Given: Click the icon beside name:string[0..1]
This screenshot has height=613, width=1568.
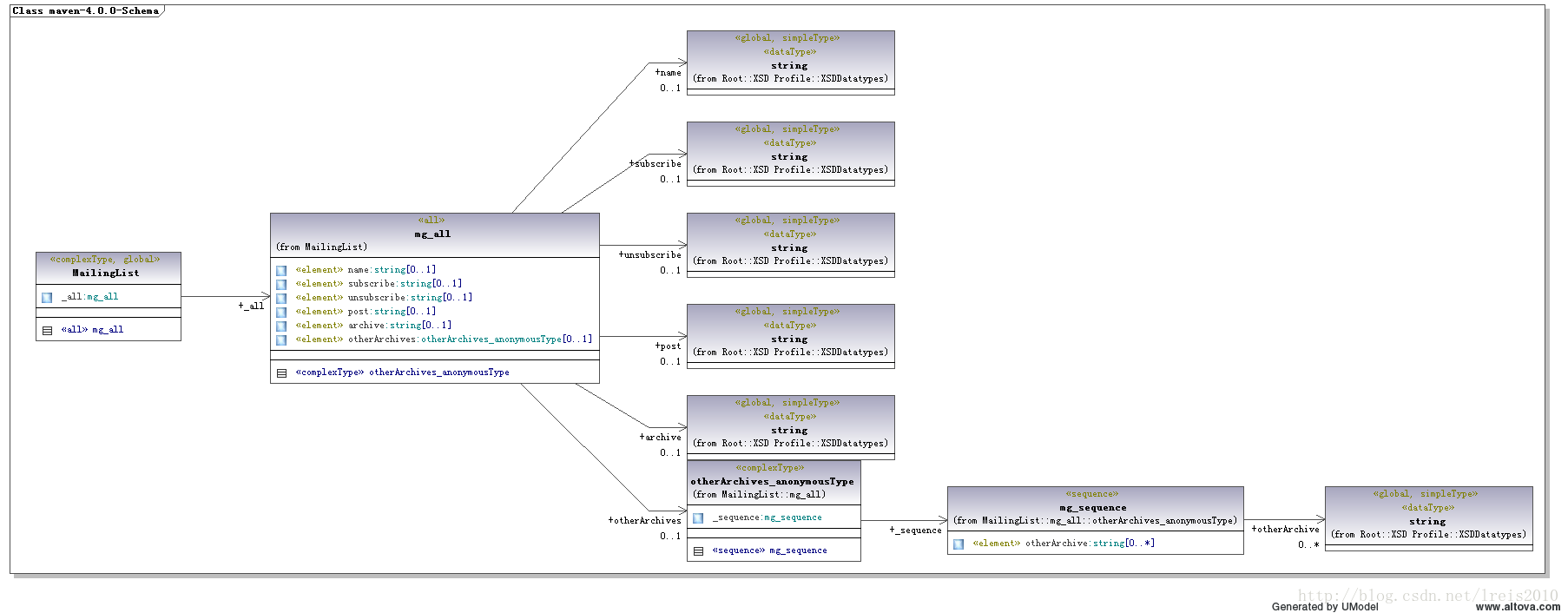Looking at the screenshot, I should 281,271.
